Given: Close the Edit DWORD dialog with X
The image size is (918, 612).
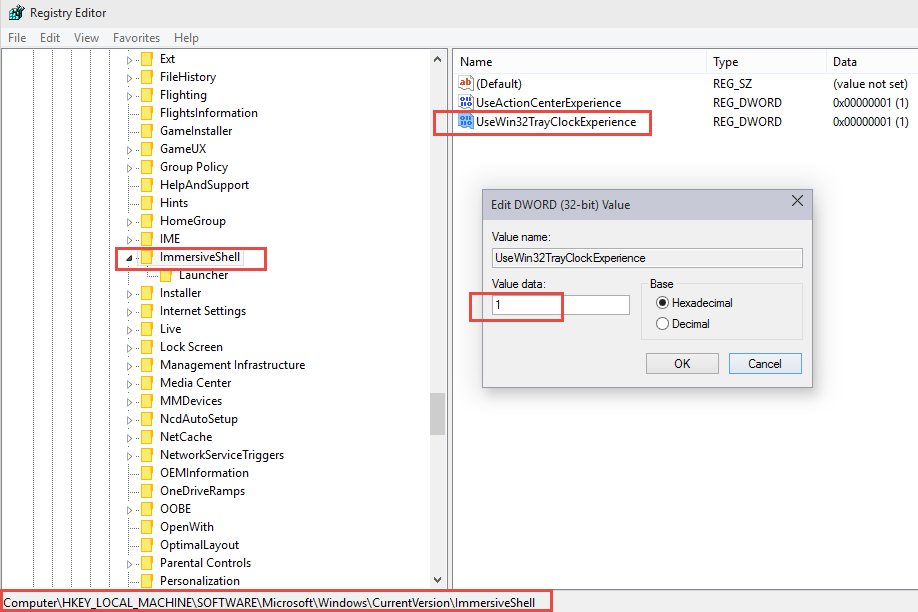Looking at the screenshot, I should pos(797,201).
